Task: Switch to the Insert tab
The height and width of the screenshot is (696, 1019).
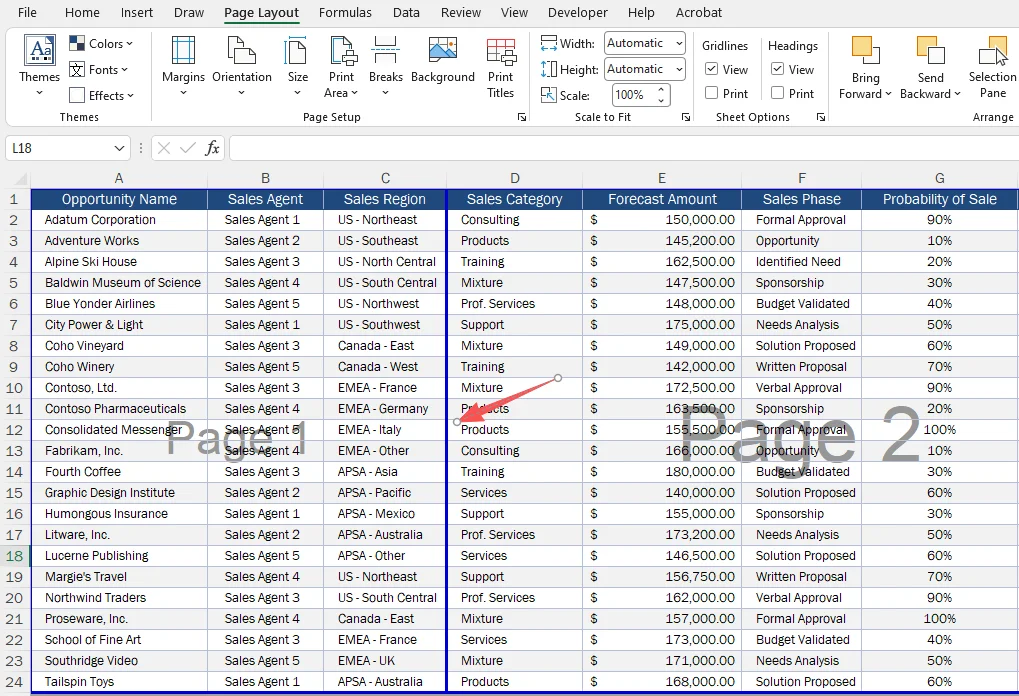Action: pos(137,12)
